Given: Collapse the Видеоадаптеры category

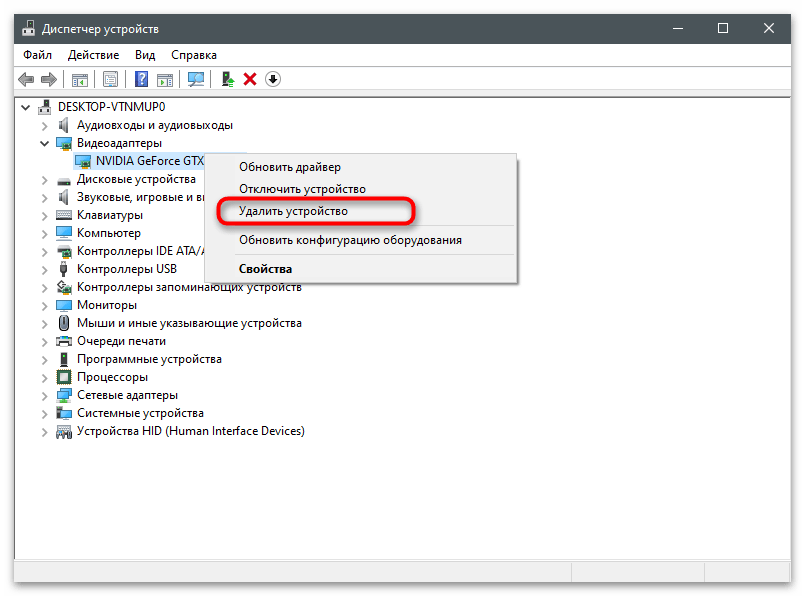Looking at the screenshot, I should 45,143.
